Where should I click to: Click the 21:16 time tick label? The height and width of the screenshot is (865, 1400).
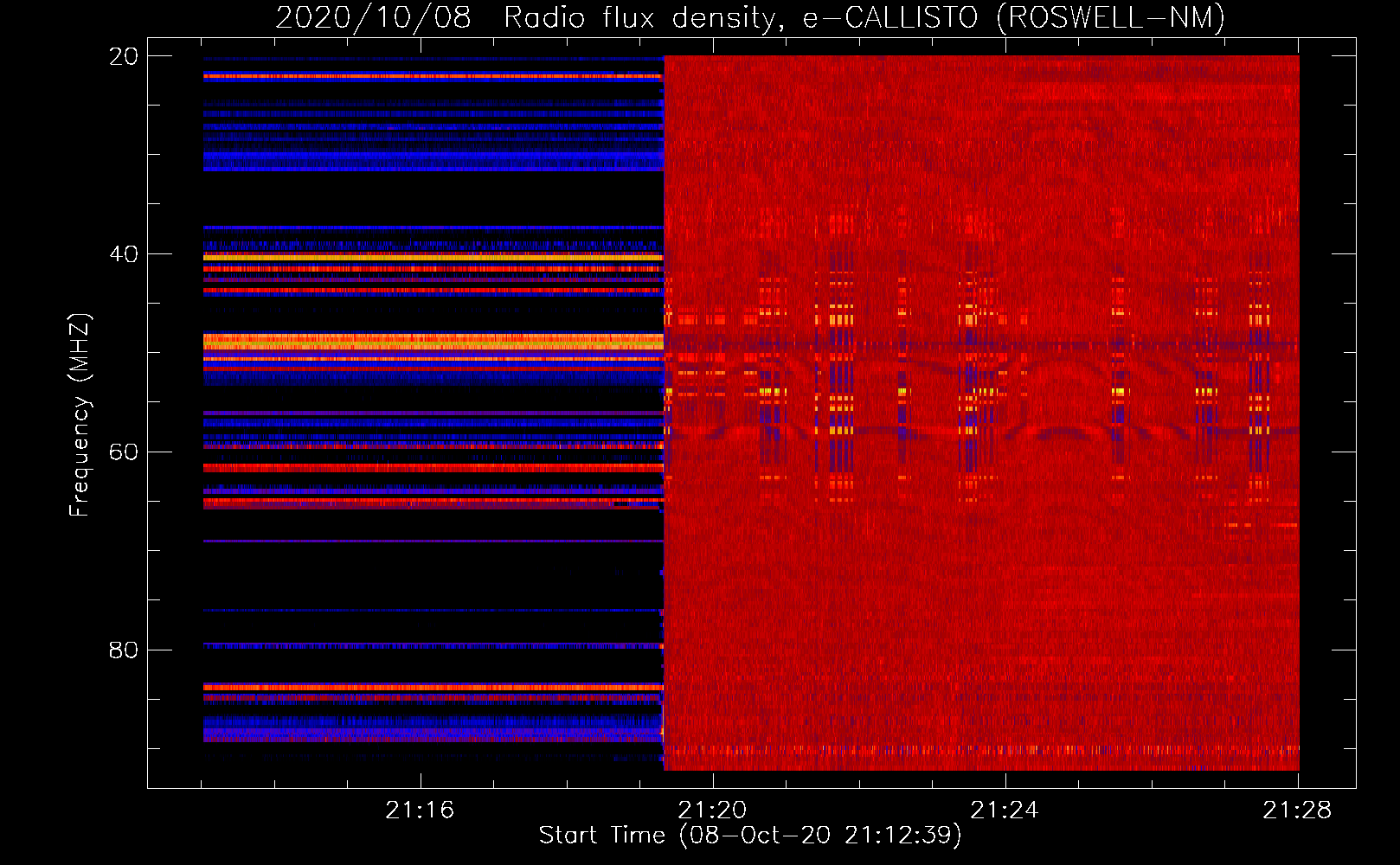pyautogui.click(x=420, y=811)
